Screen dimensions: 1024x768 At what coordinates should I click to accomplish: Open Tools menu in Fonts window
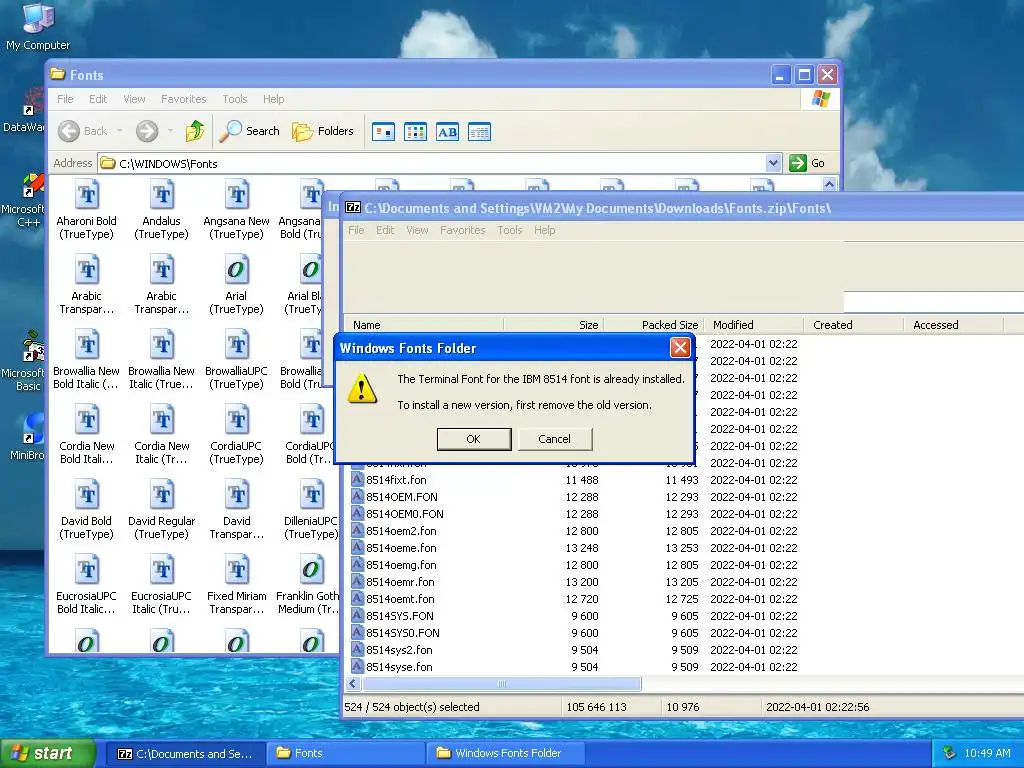(x=234, y=99)
